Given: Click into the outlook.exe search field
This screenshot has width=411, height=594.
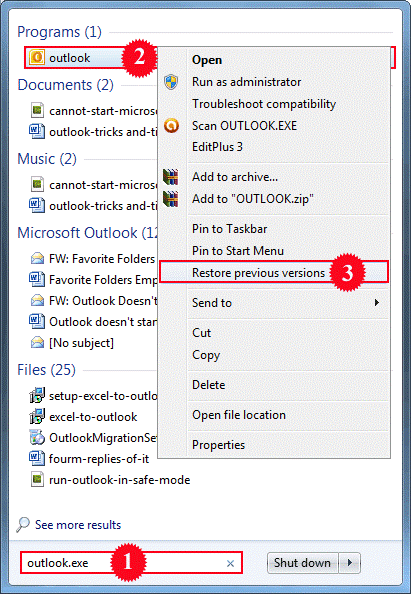Looking at the screenshot, I should click(x=131, y=563).
